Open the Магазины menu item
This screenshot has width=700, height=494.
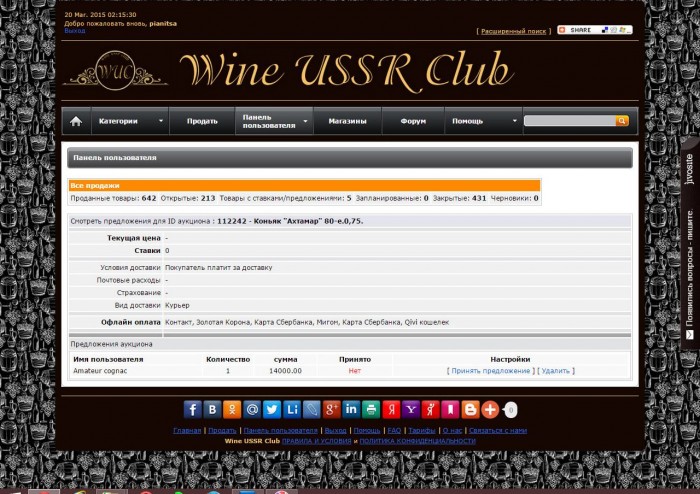point(347,121)
